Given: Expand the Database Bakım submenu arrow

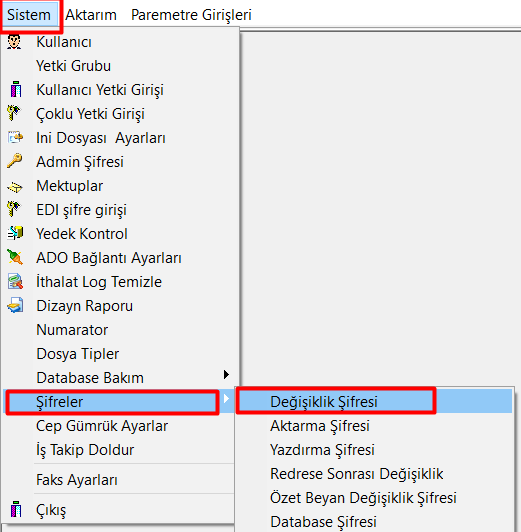Looking at the screenshot, I should click(x=226, y=375).
